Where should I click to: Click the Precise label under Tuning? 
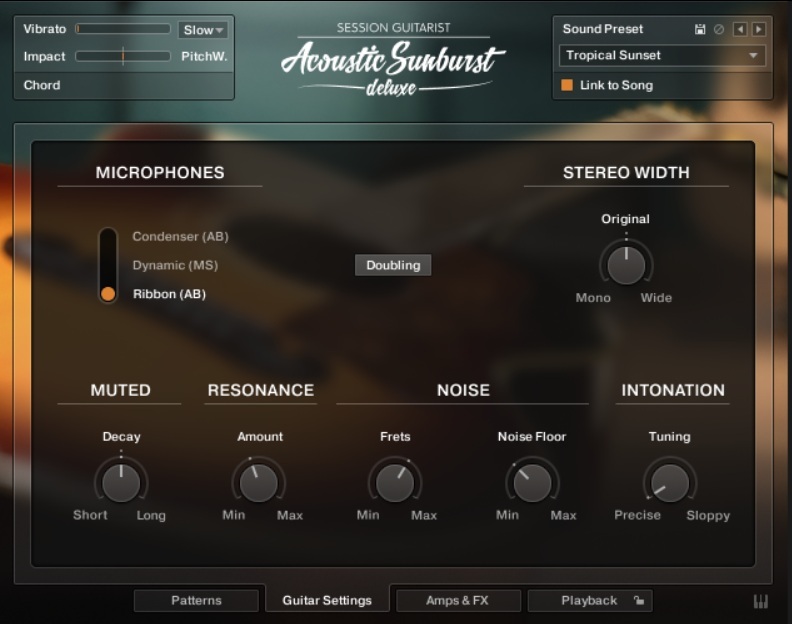coord(637,515)
